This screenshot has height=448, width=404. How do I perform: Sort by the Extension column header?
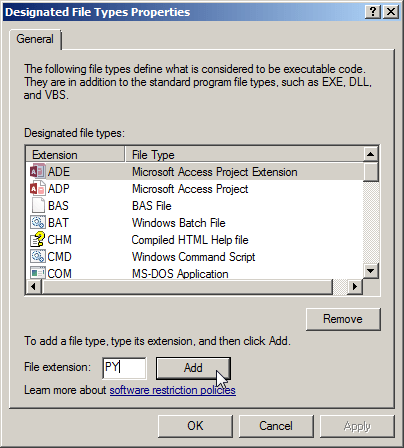tap(75, 155)
